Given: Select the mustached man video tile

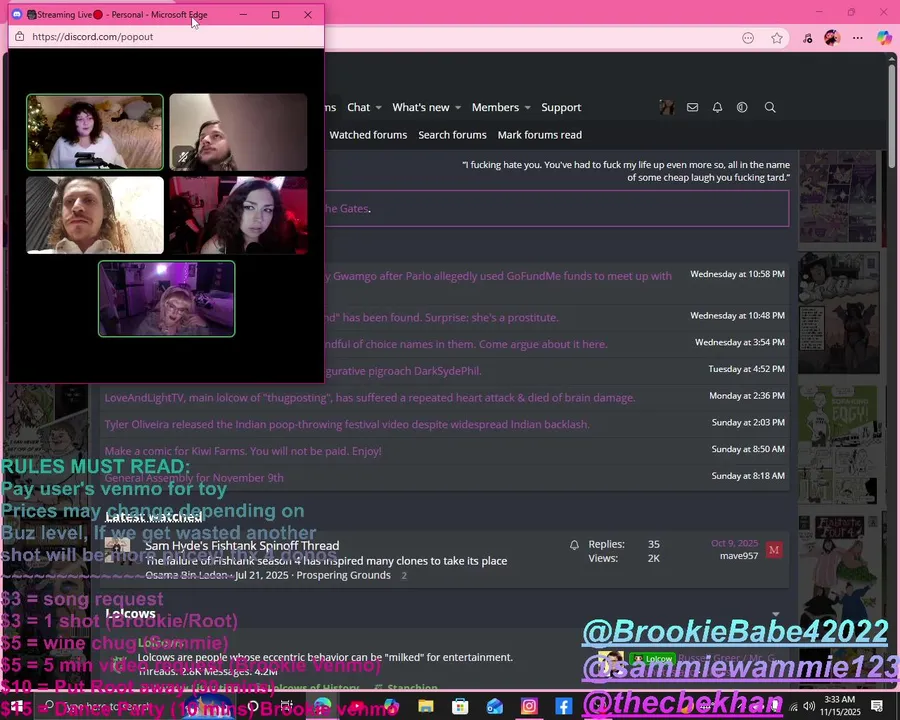Looking at the screenshot, I should [x=95, y=215].
